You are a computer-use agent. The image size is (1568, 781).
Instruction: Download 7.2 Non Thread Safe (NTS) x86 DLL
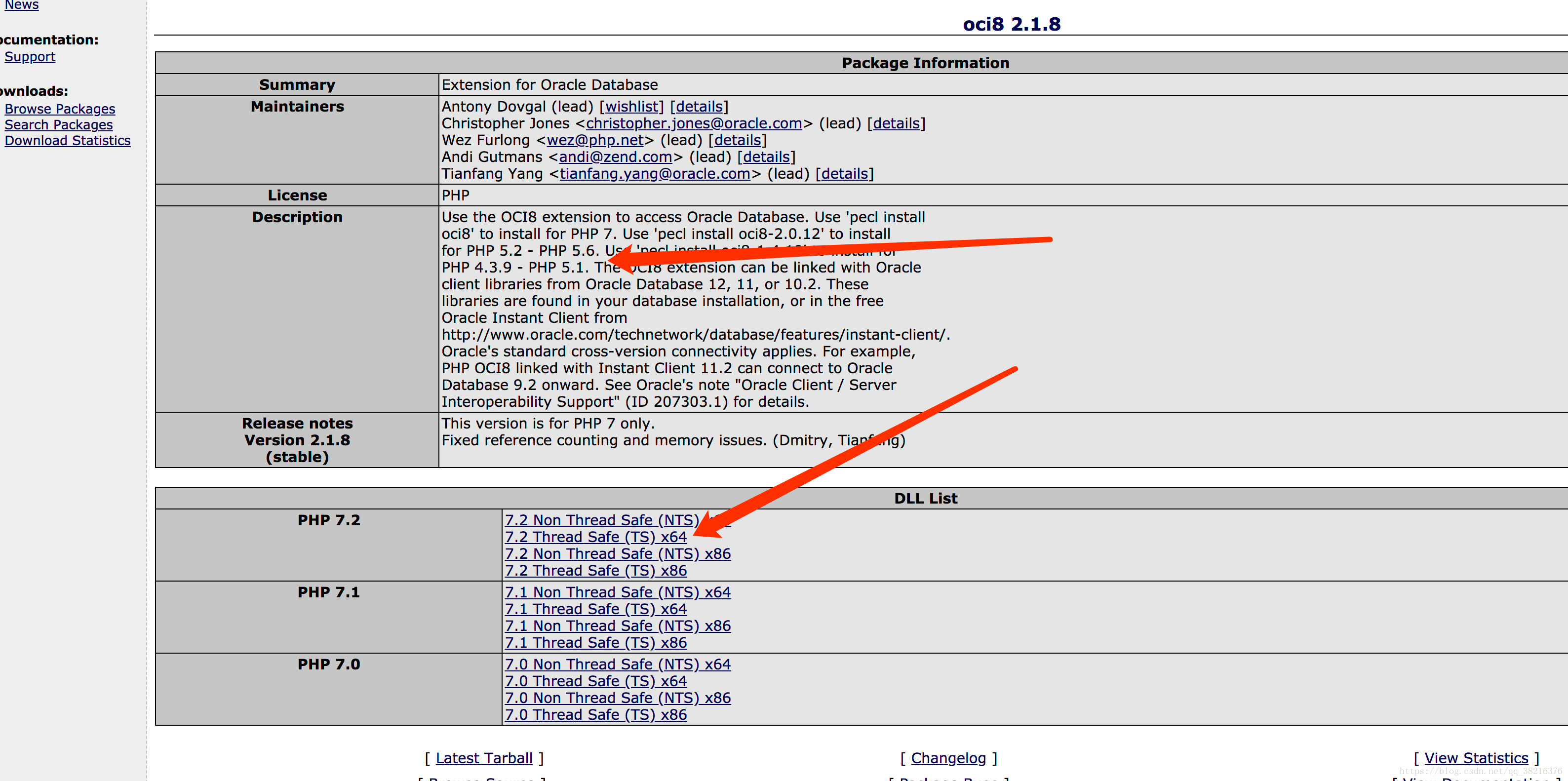[618, 554]
